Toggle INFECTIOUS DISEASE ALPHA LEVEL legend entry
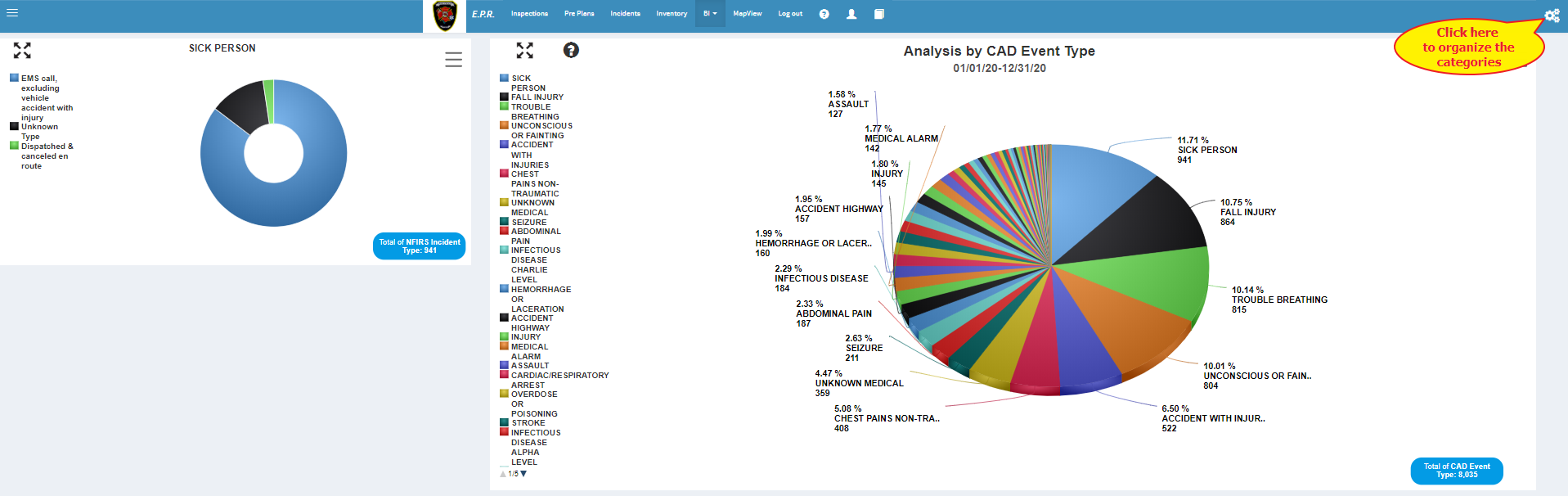1568x496 pixels. point(530,447)
